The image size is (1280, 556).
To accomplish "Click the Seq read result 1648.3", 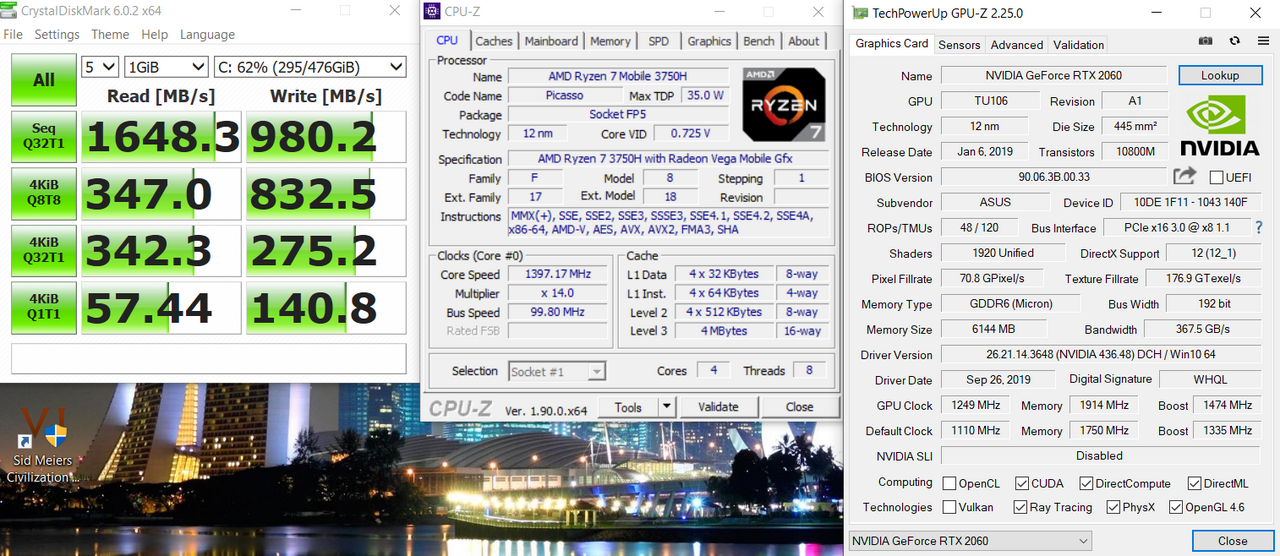I will [162, 137].
